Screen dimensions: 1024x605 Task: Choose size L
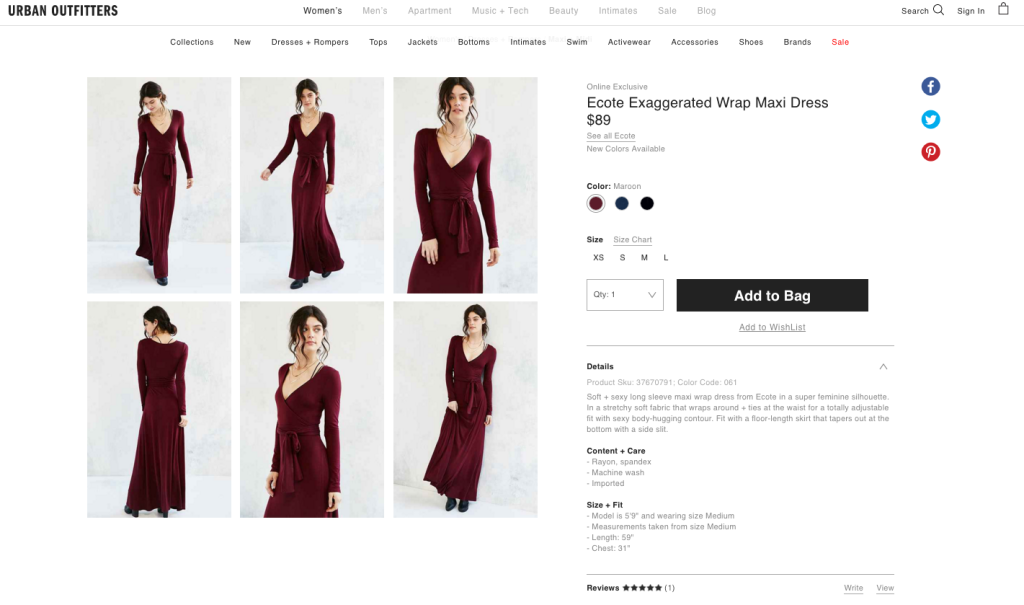[665, 257]
